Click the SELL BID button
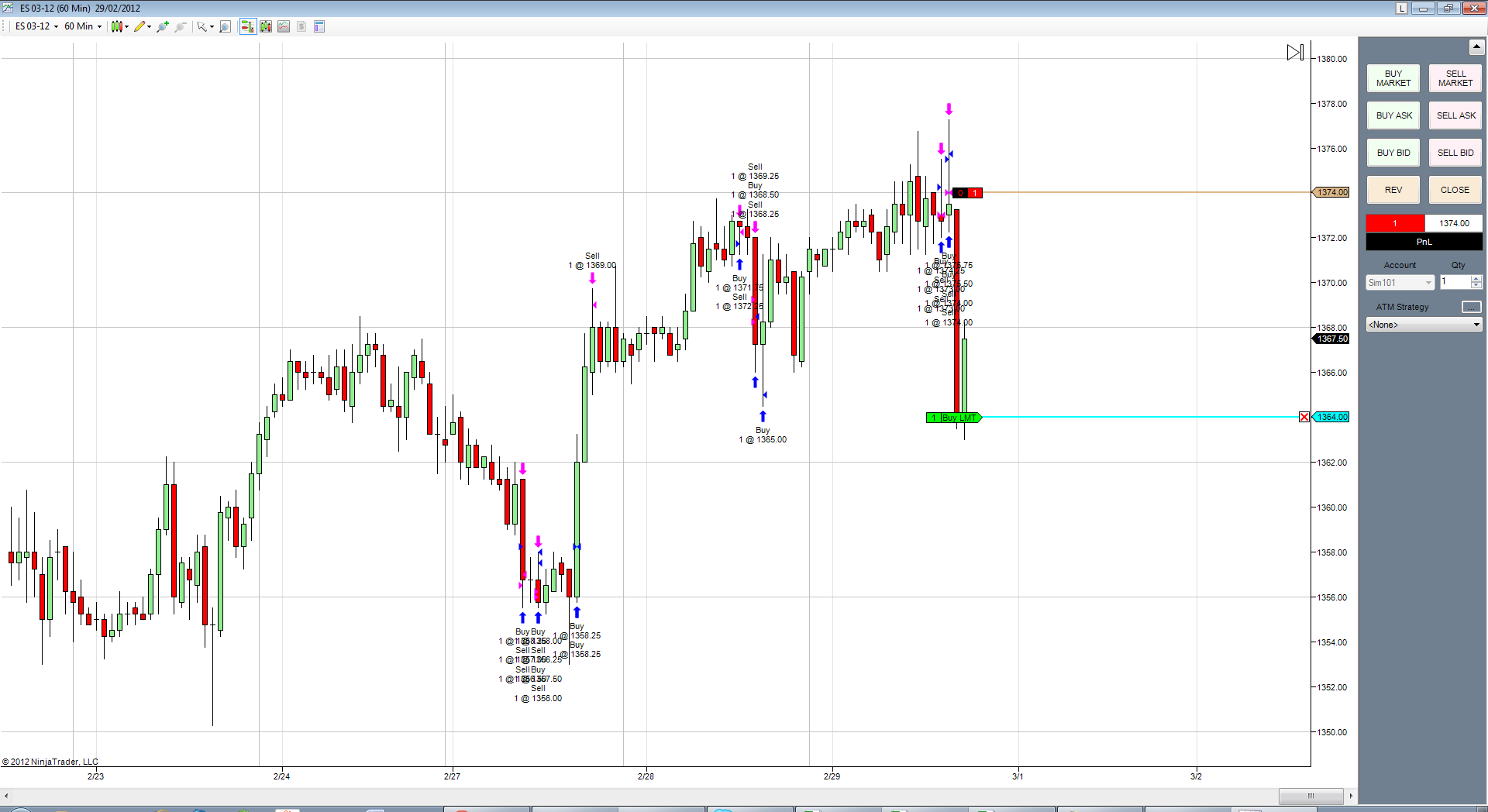The height and width of the screenshot is (812, 1488). (1455, 153)
